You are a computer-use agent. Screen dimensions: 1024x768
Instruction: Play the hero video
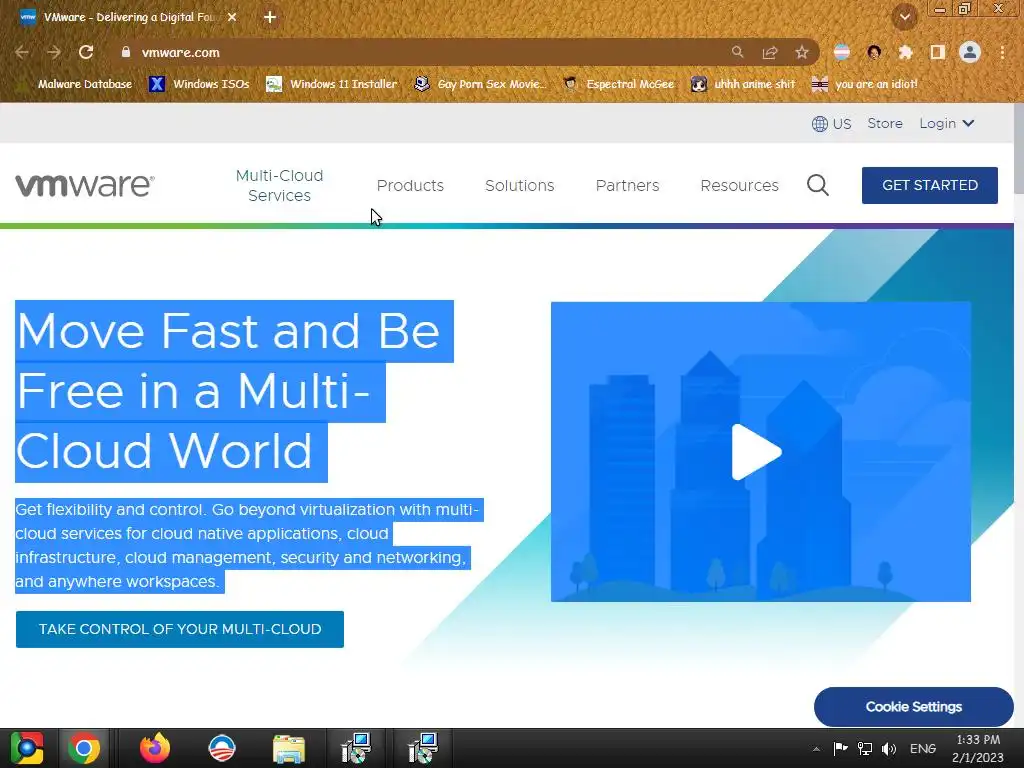(x=756, y=452)
